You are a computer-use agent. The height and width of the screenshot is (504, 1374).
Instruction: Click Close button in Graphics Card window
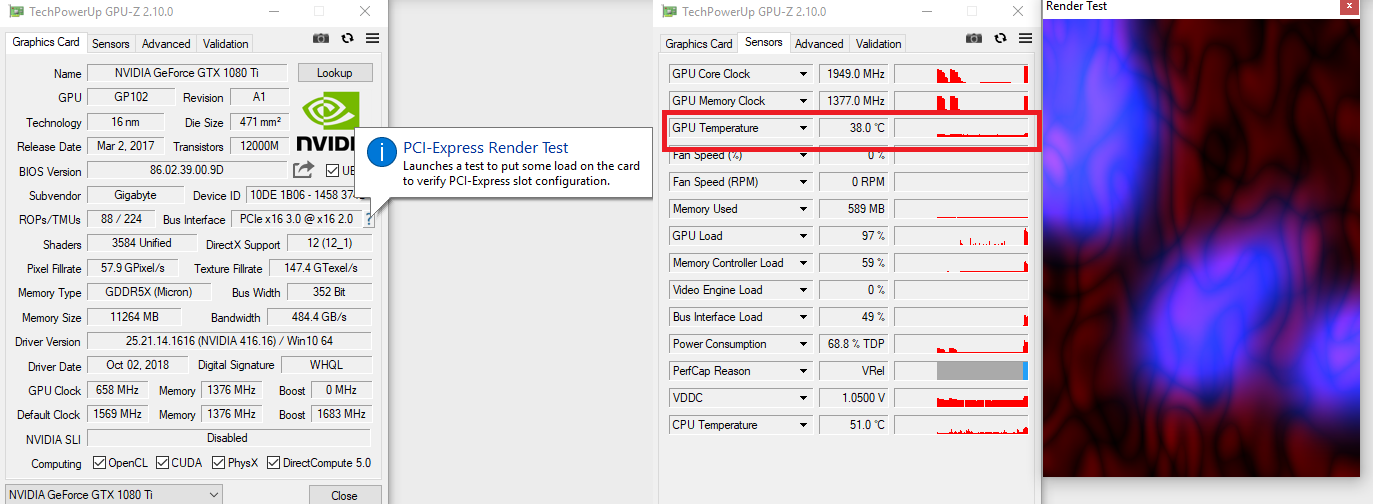coord(344,495)
